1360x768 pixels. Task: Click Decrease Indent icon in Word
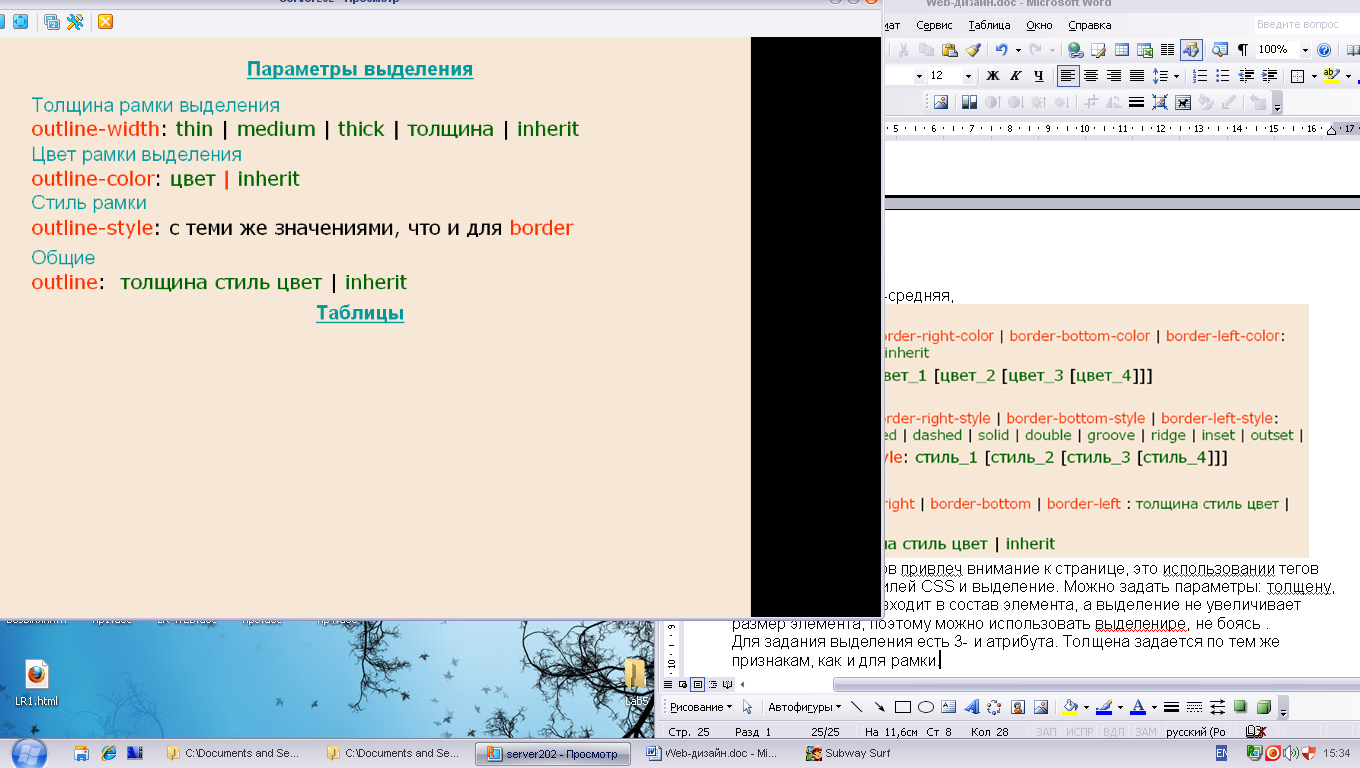(1246, 76)
